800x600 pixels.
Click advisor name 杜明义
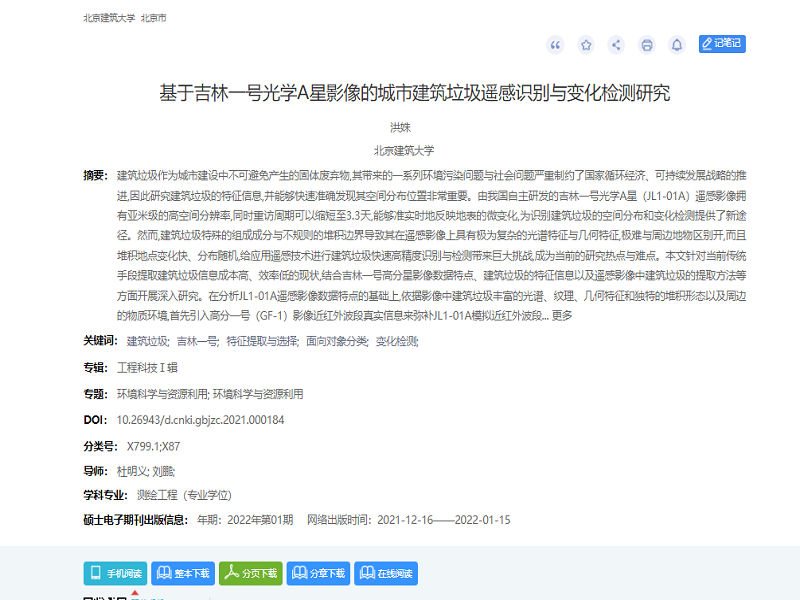pyautogui.click(x=133, y=470)
